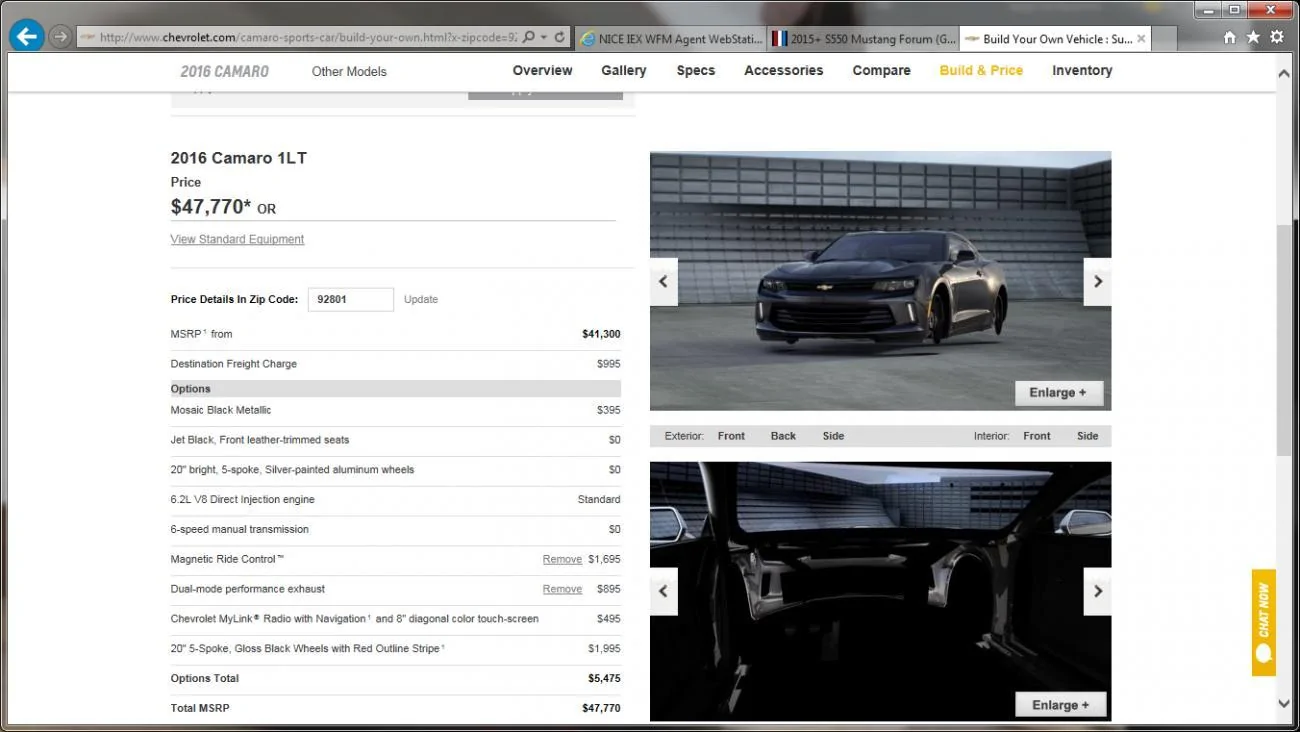Select Build & Price nav item
1300x732 pixels.
[x=981, y=70]
